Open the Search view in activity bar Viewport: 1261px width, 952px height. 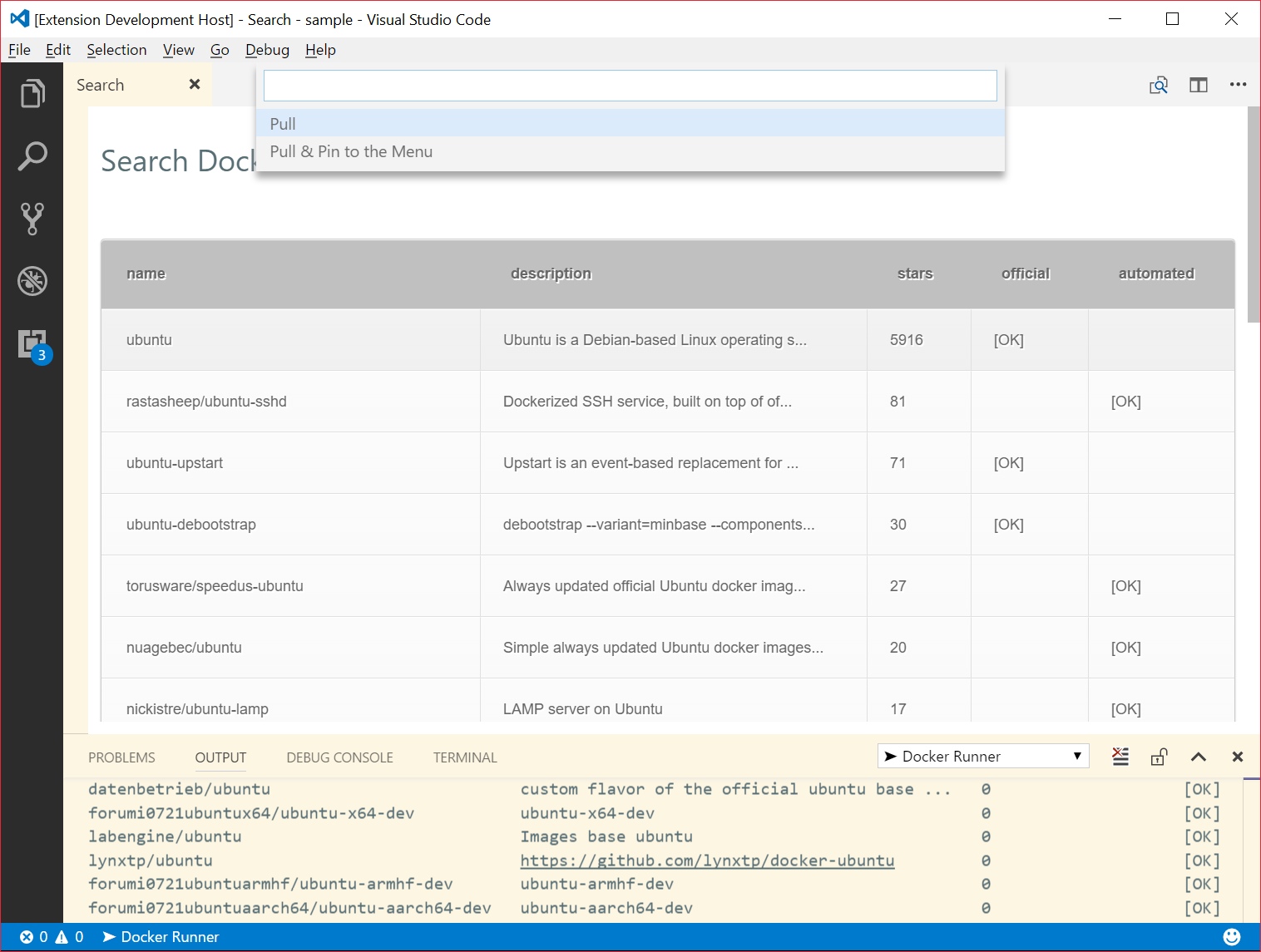[x=32, y=155]
